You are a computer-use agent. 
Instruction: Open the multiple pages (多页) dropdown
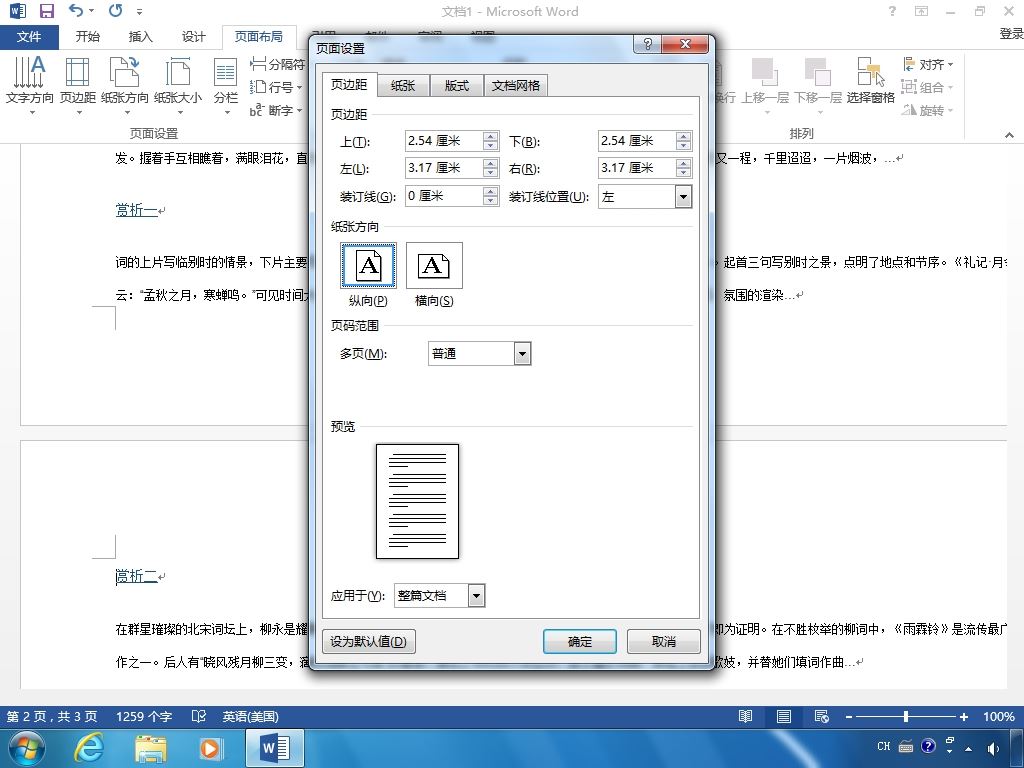pyautogui.click(x=522, y=353)
